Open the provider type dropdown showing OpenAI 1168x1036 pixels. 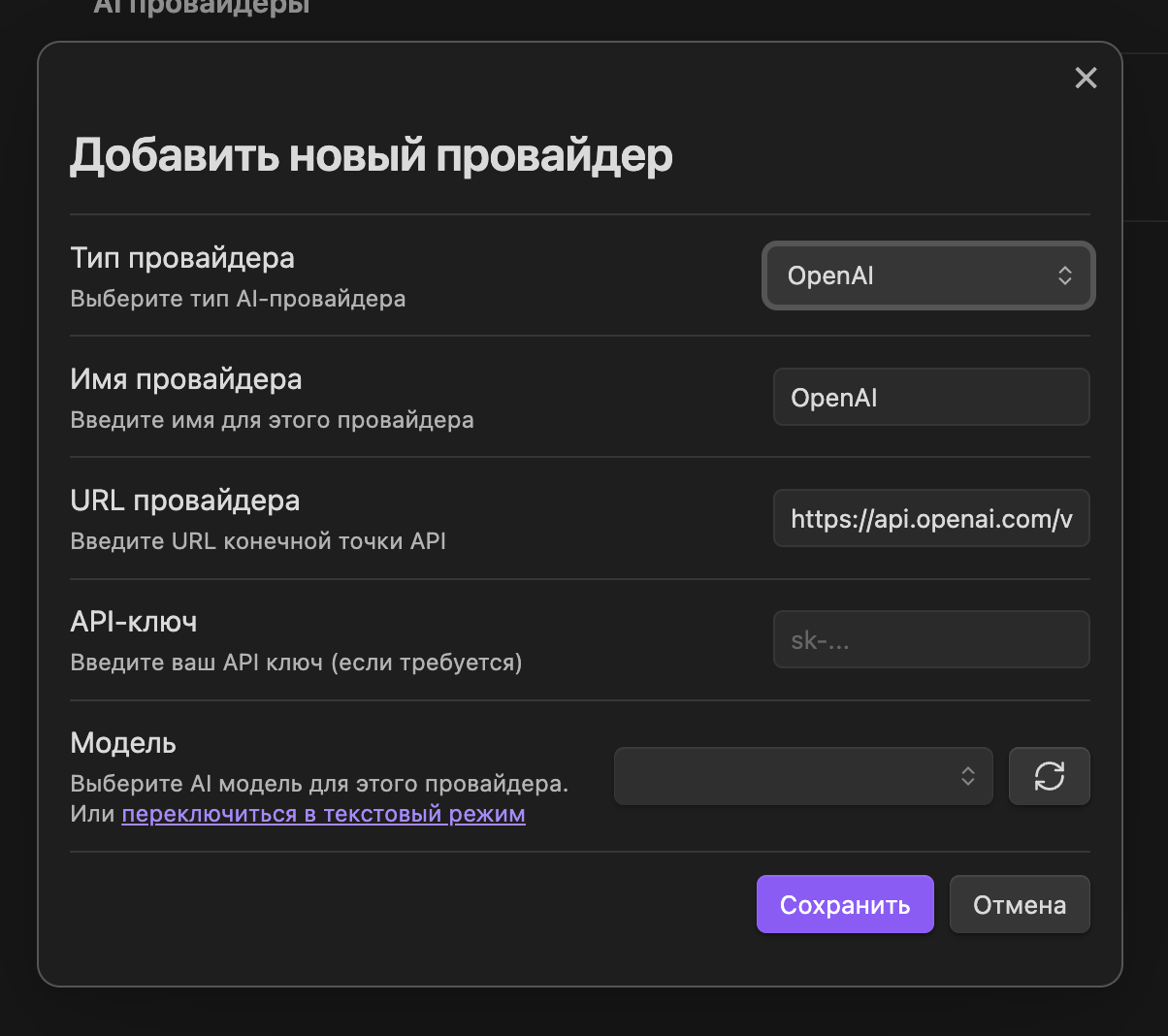[929, 275]
